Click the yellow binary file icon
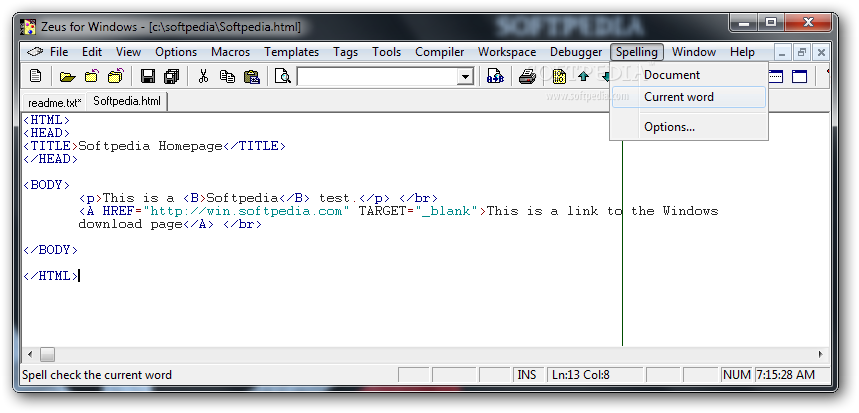This screenshot has height=413, width=859. (559, 76)
